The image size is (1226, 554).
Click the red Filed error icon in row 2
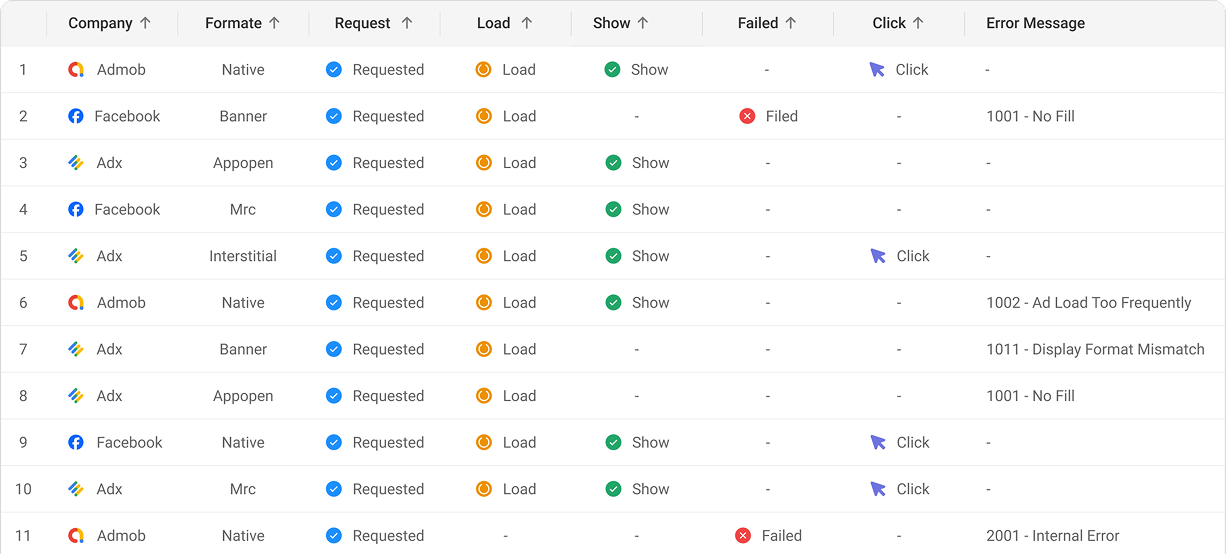click(747, 116)
